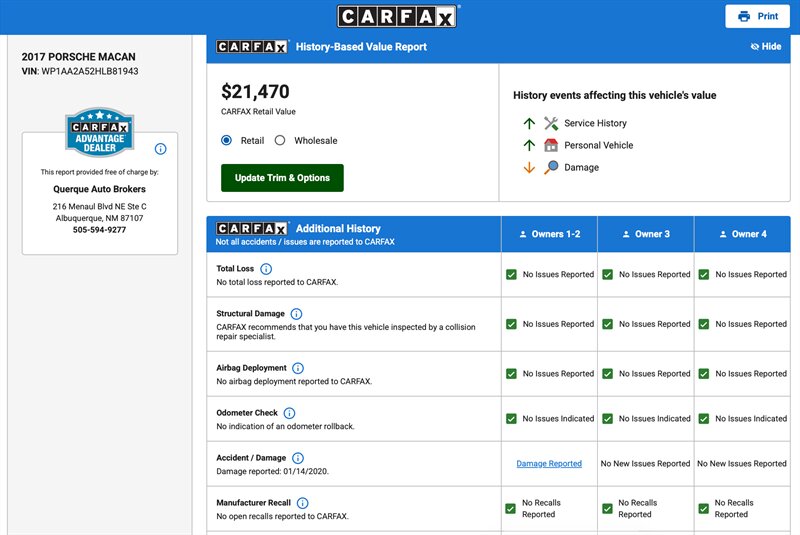Click the Owner 3 column header
Screen dimensions: 800x535
coord(645,234)
